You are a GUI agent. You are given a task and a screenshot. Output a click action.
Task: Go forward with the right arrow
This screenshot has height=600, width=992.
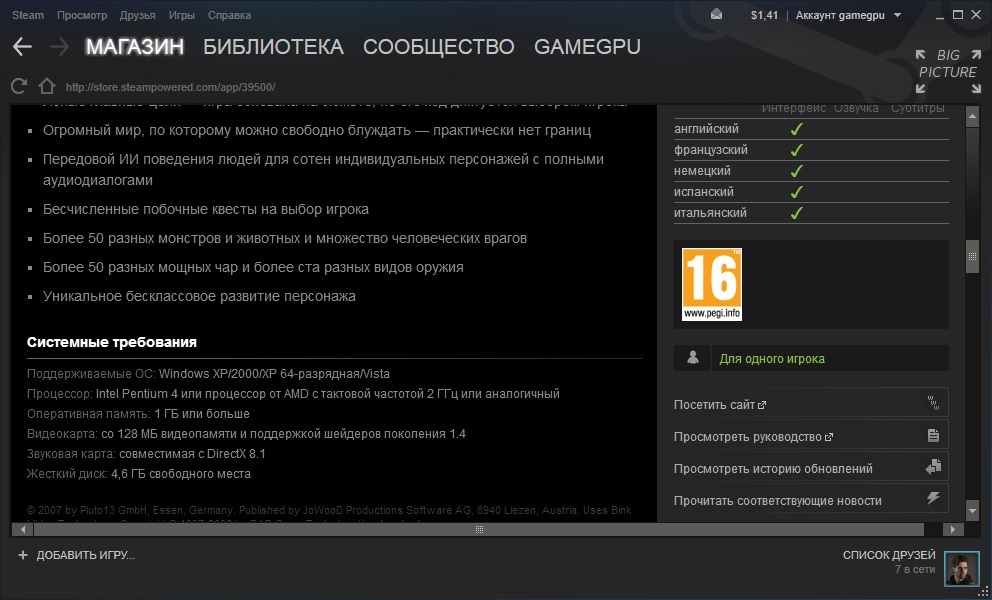(59, 46)
